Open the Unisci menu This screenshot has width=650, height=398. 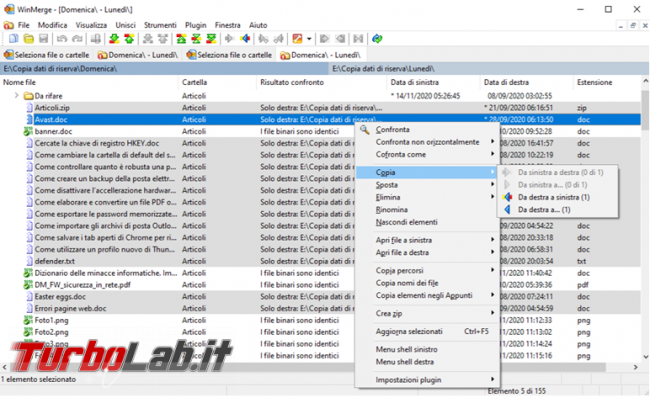[126, 25]
